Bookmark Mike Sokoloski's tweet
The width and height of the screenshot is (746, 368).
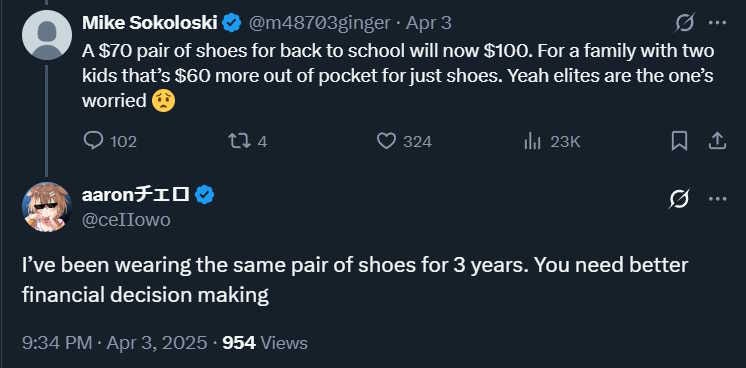tap(679, 141)
